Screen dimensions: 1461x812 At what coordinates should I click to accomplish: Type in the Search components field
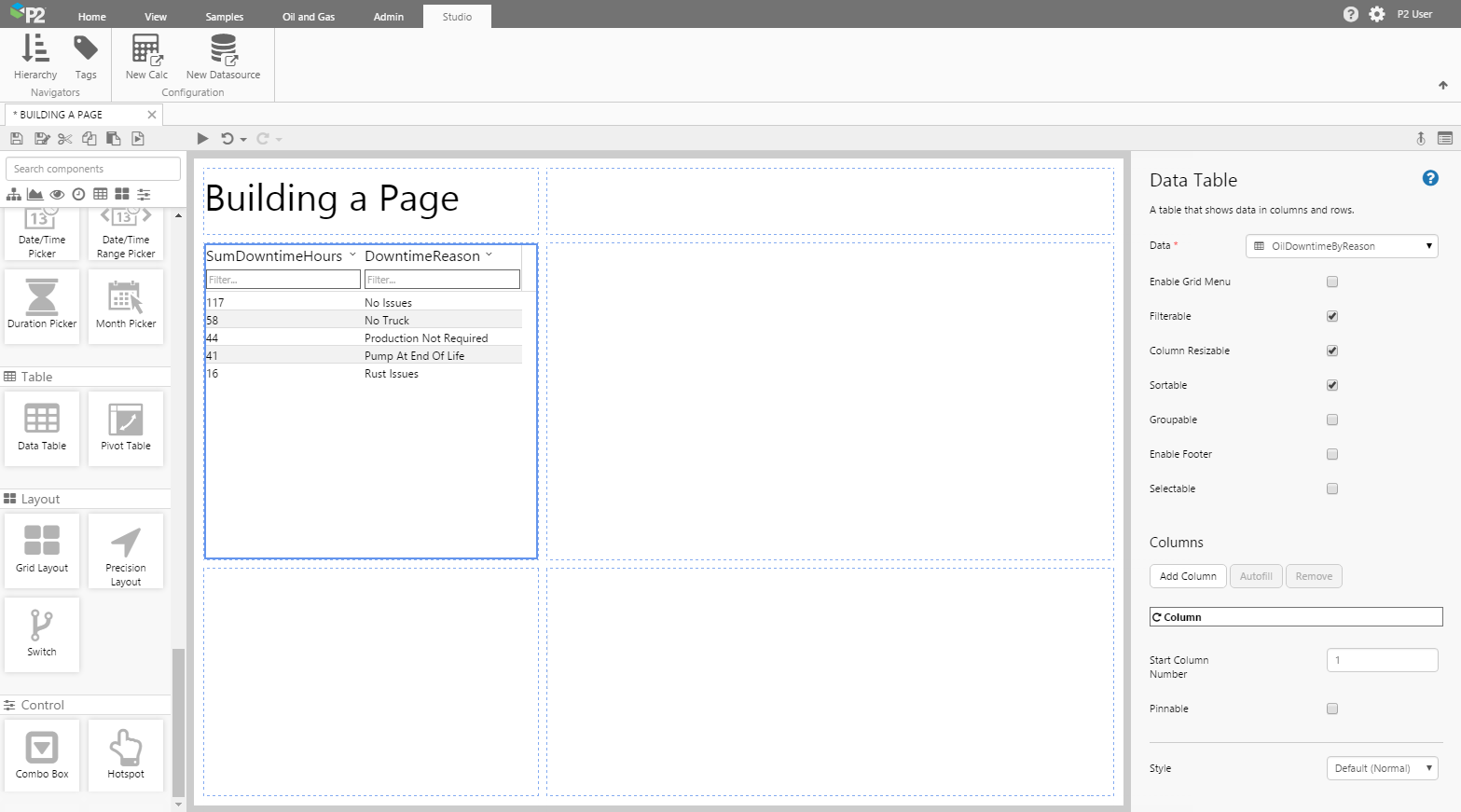pyautogui.click(x=92, y=169)
